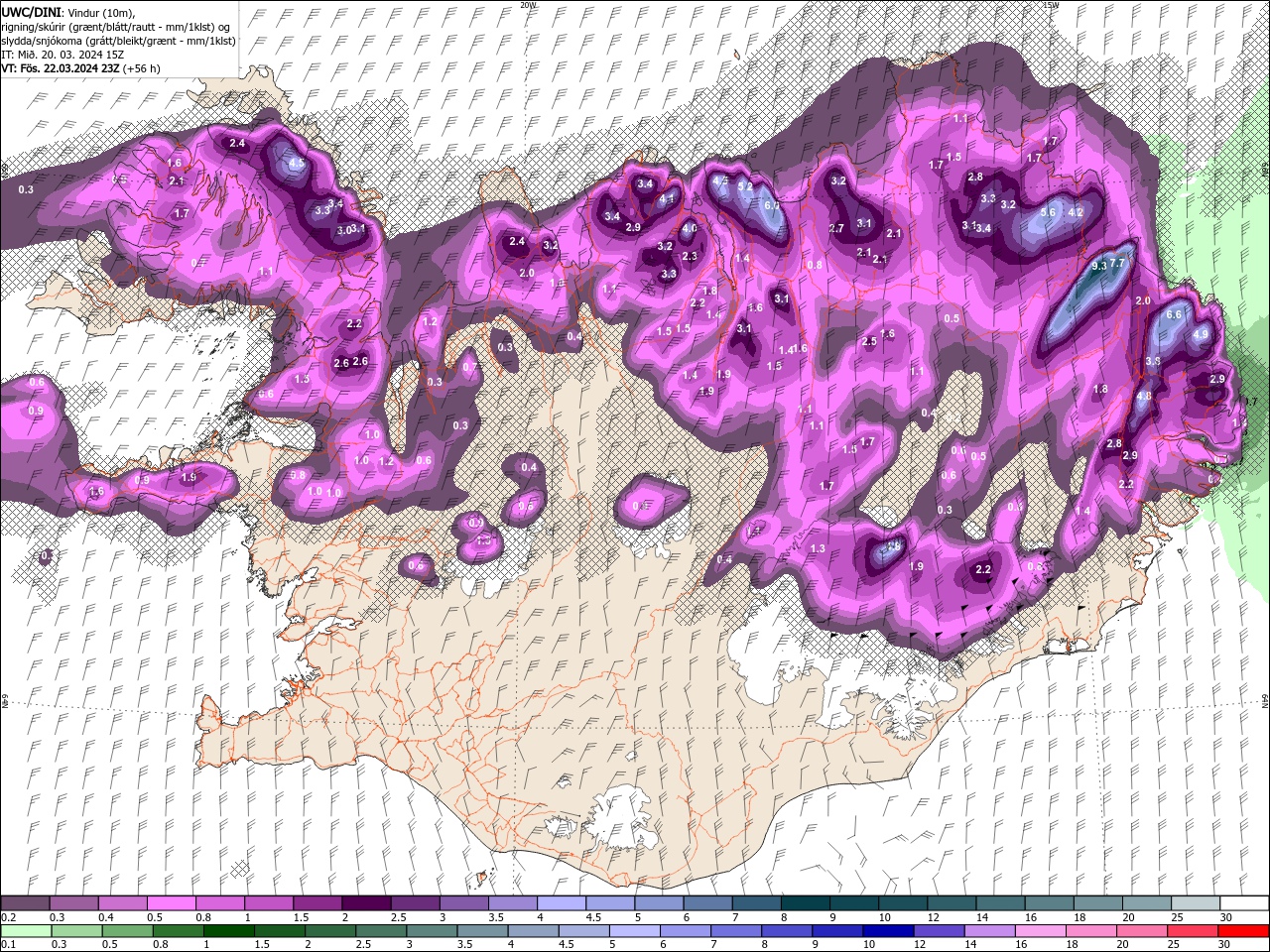
Task: Select the pale grey 25 swatch, upper legend
Action: tap(1194, 903)
